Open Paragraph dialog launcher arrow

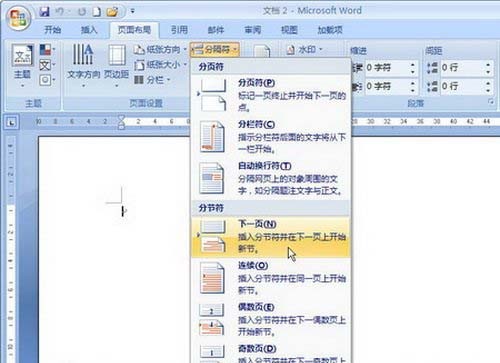pos(491,102)
